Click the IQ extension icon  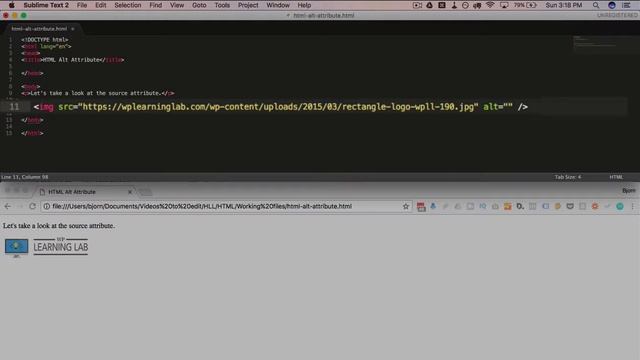(x=483, y=206)
